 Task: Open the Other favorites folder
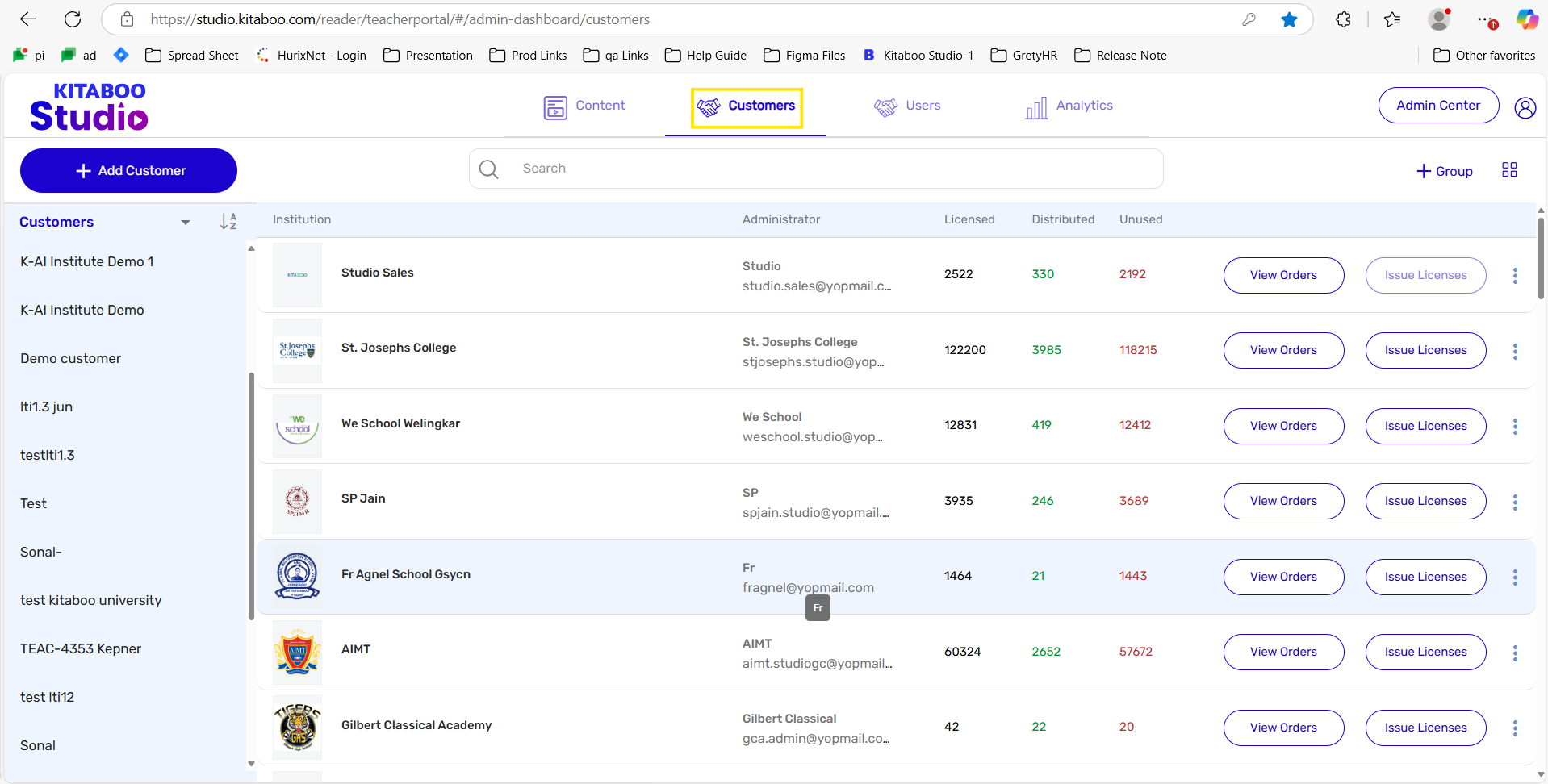[x=1484, y=55]
